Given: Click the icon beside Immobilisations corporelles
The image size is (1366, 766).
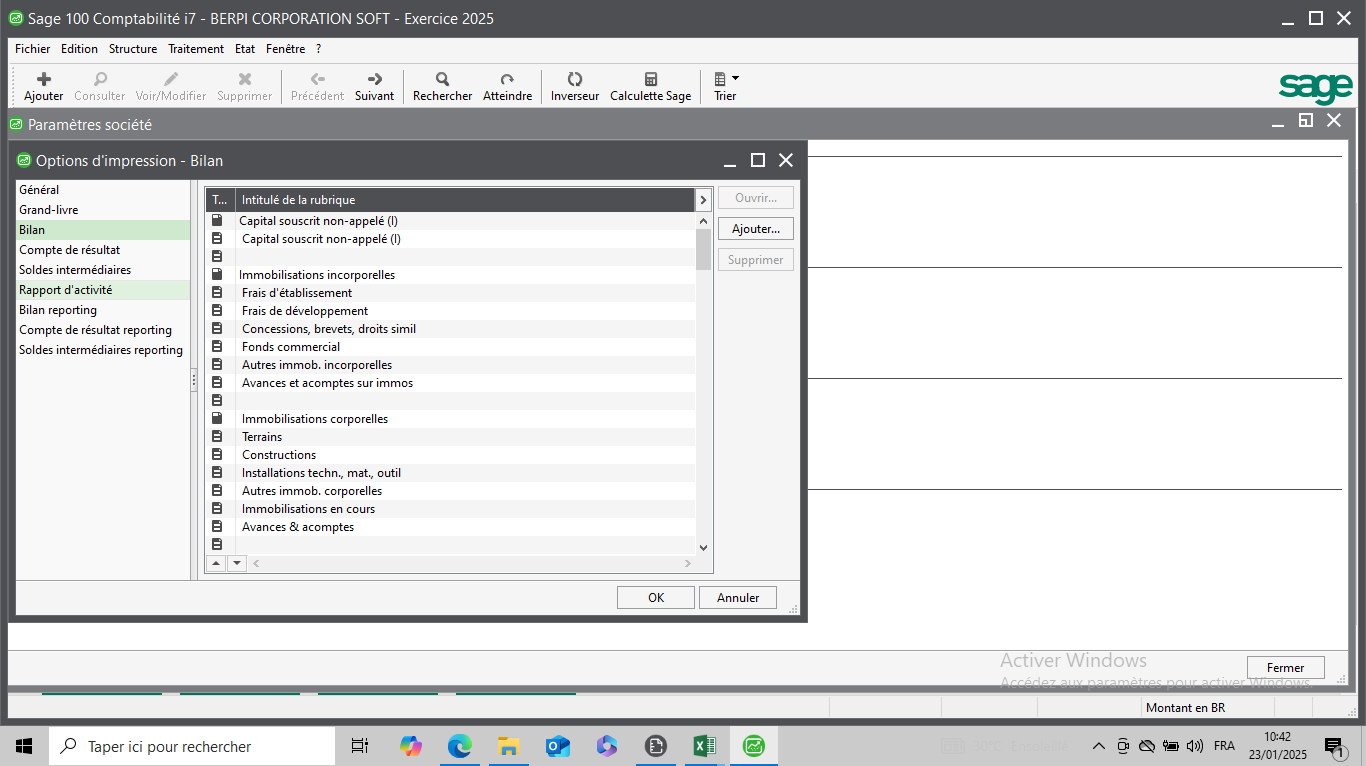Looking at the screenshot, I should click(x=217, y=419).
